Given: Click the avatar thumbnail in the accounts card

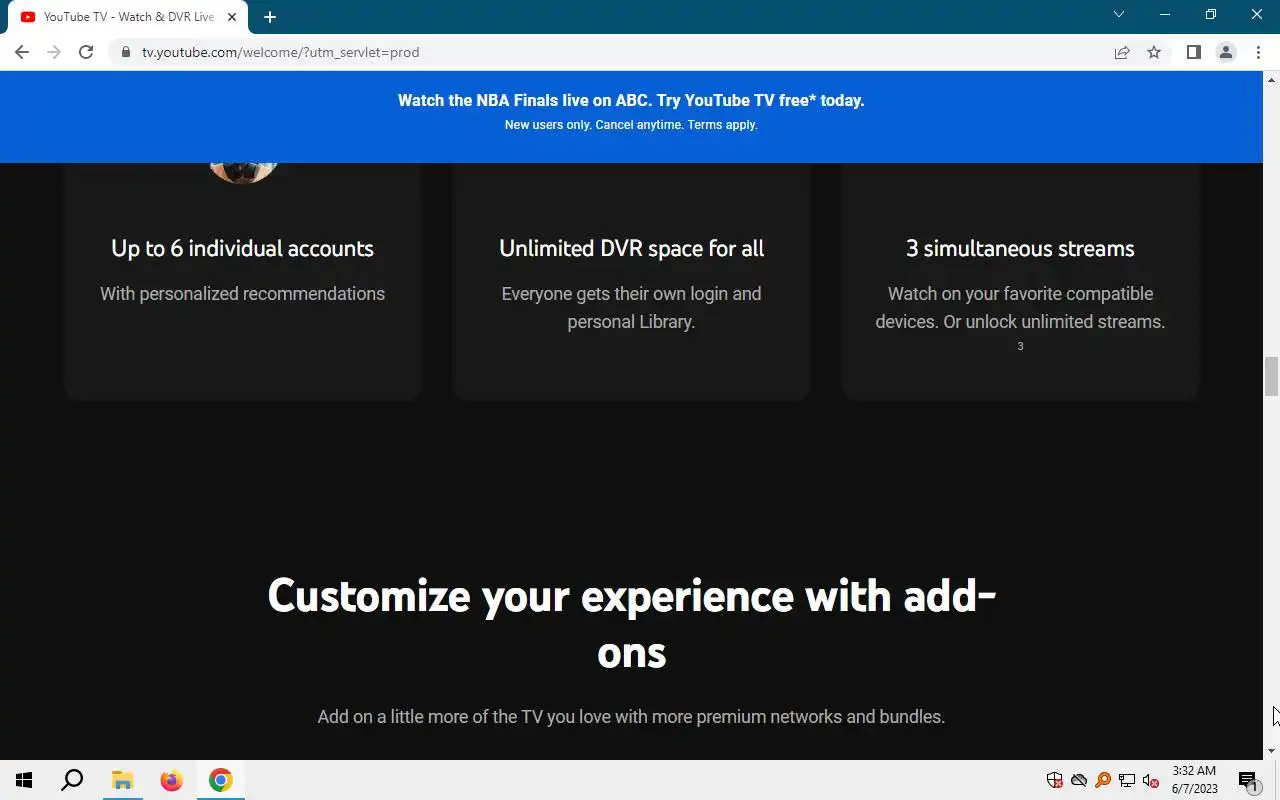Looking at the screenshot, I should tap(242, 173).
